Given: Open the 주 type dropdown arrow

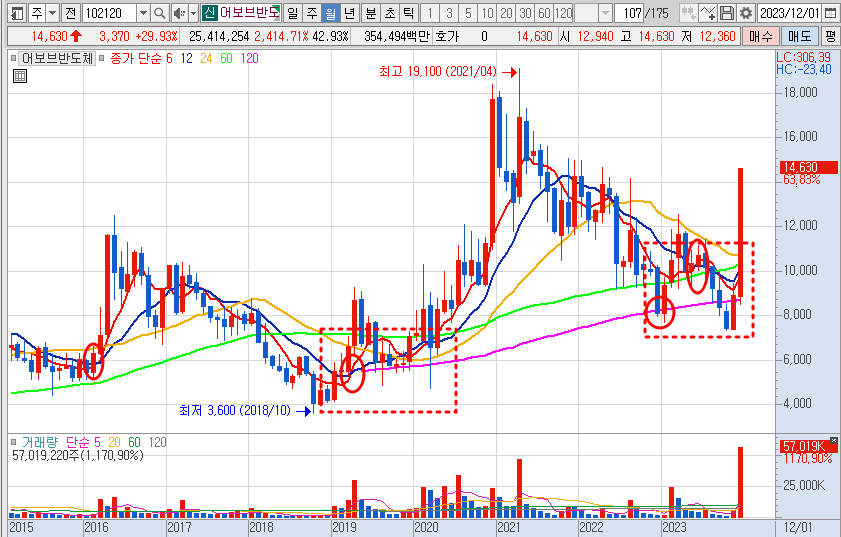Looking at the screenshot, I should coord(53,13).
